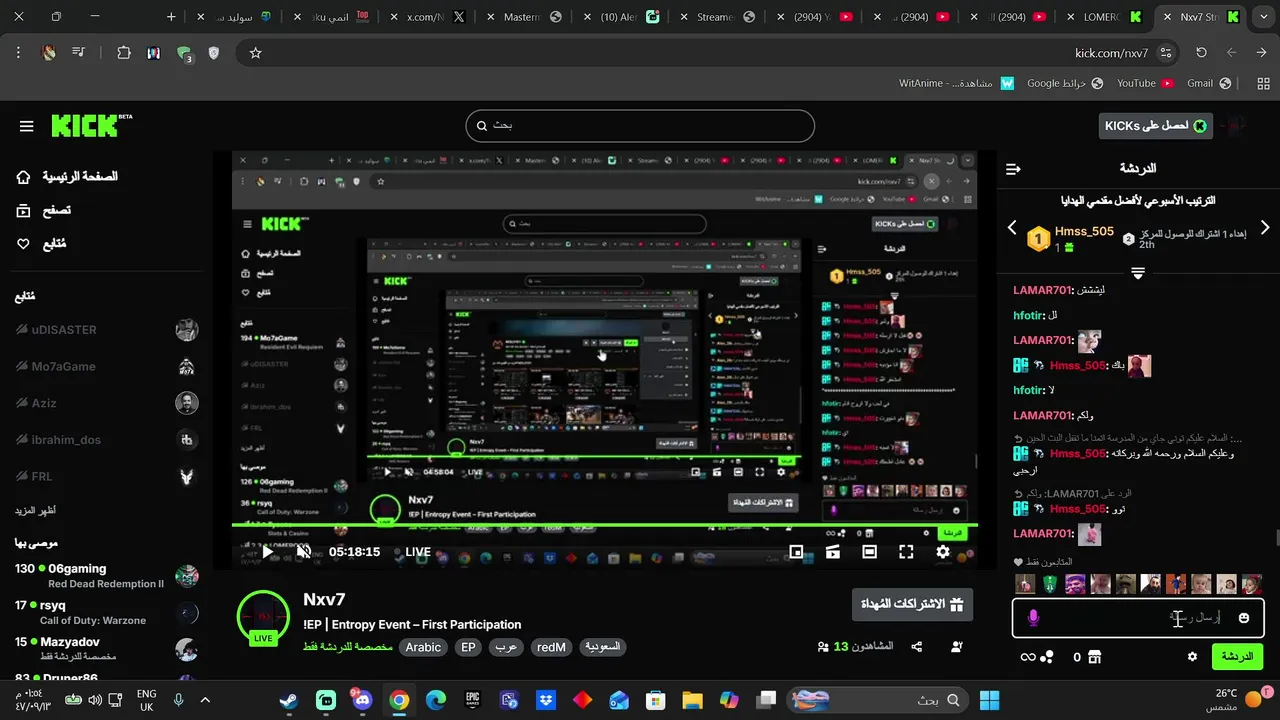The height and width of the screenshot is (720, 1280).
Task: Open the YouTube bookmark
Action: (1145, 83)
